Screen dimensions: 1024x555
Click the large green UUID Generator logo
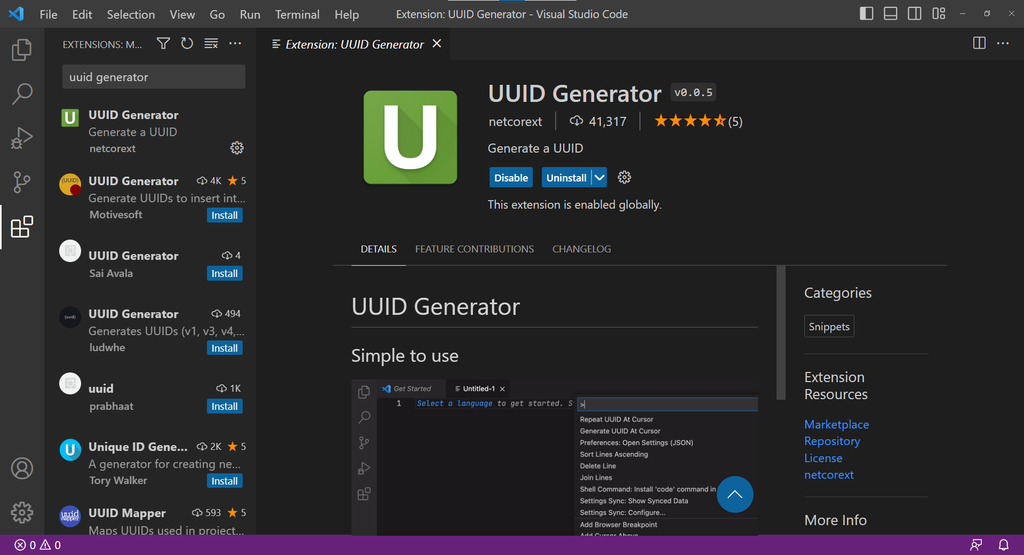point(410,137)
